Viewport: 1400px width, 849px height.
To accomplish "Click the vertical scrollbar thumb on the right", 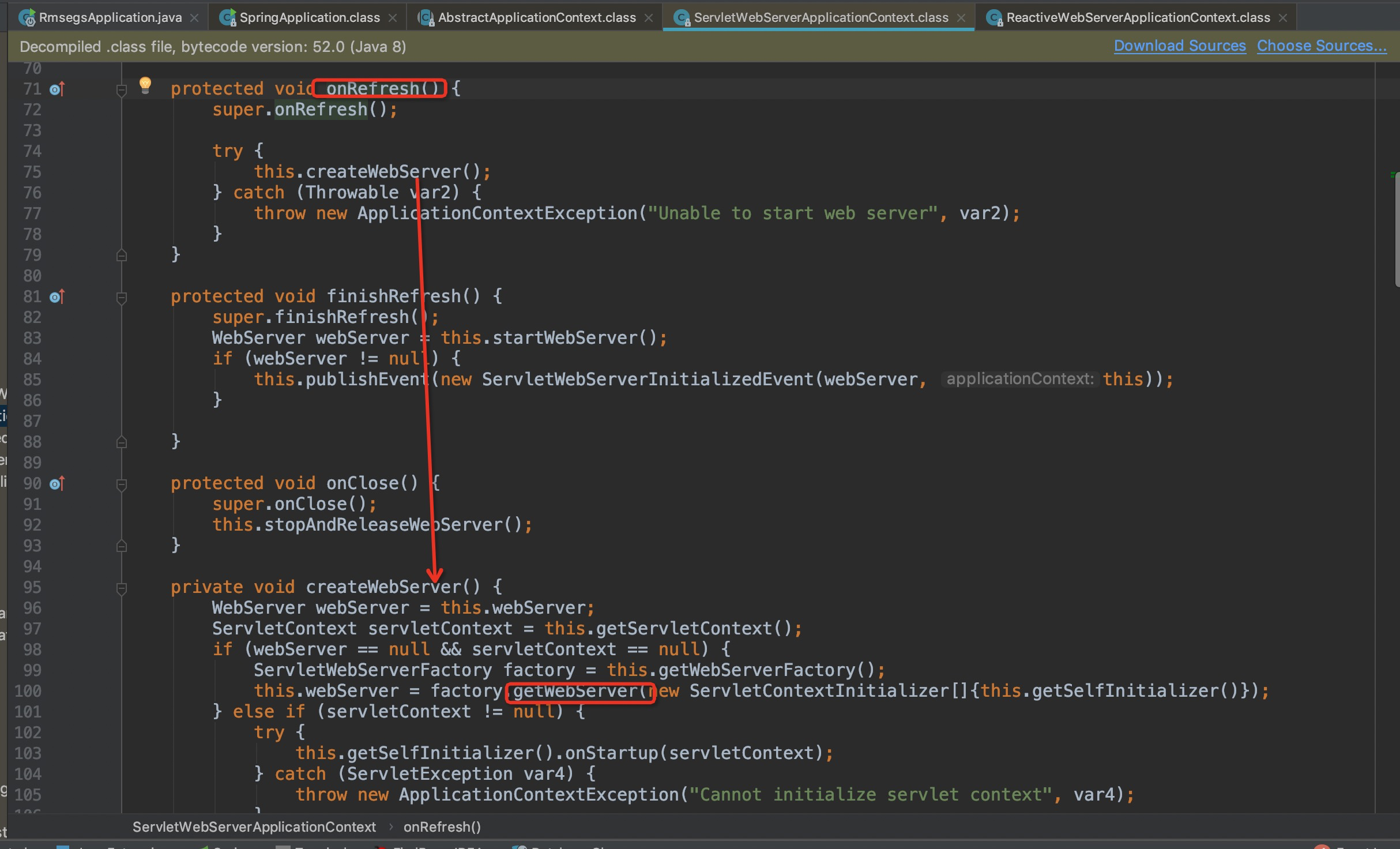I will 1397,231.
